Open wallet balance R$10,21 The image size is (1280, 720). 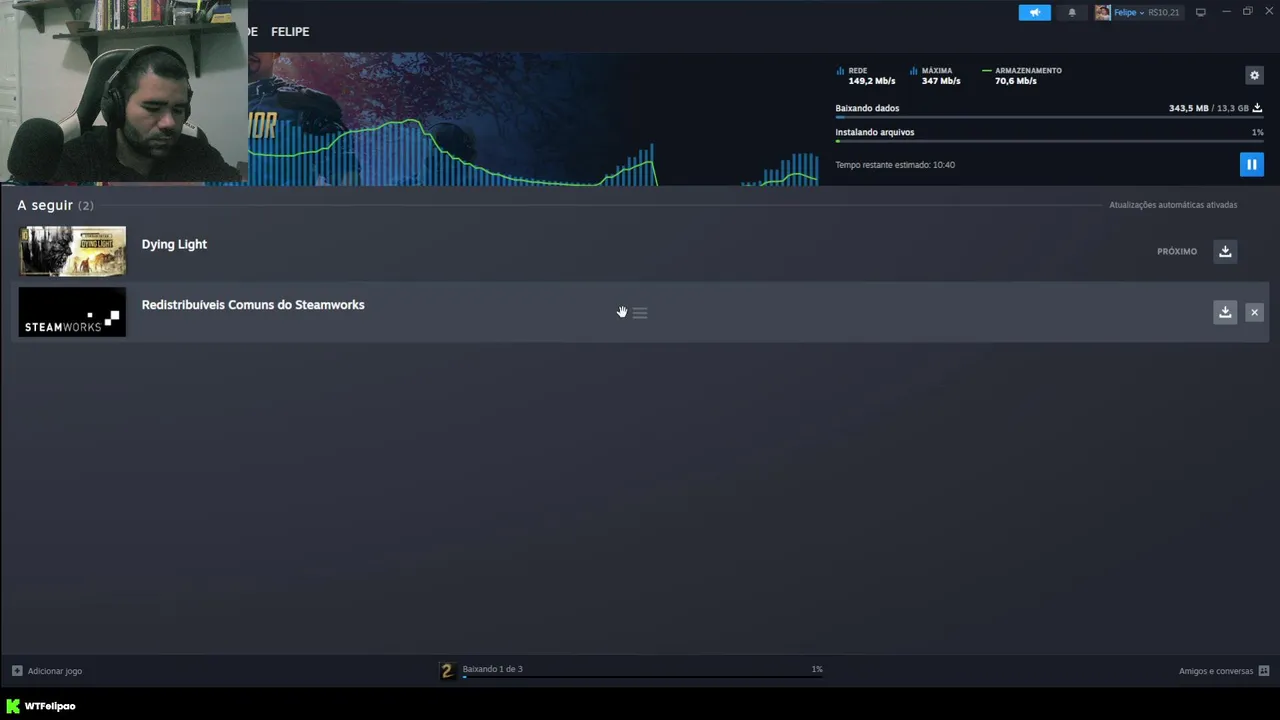pyautogui.click(x=1163, y=12)
